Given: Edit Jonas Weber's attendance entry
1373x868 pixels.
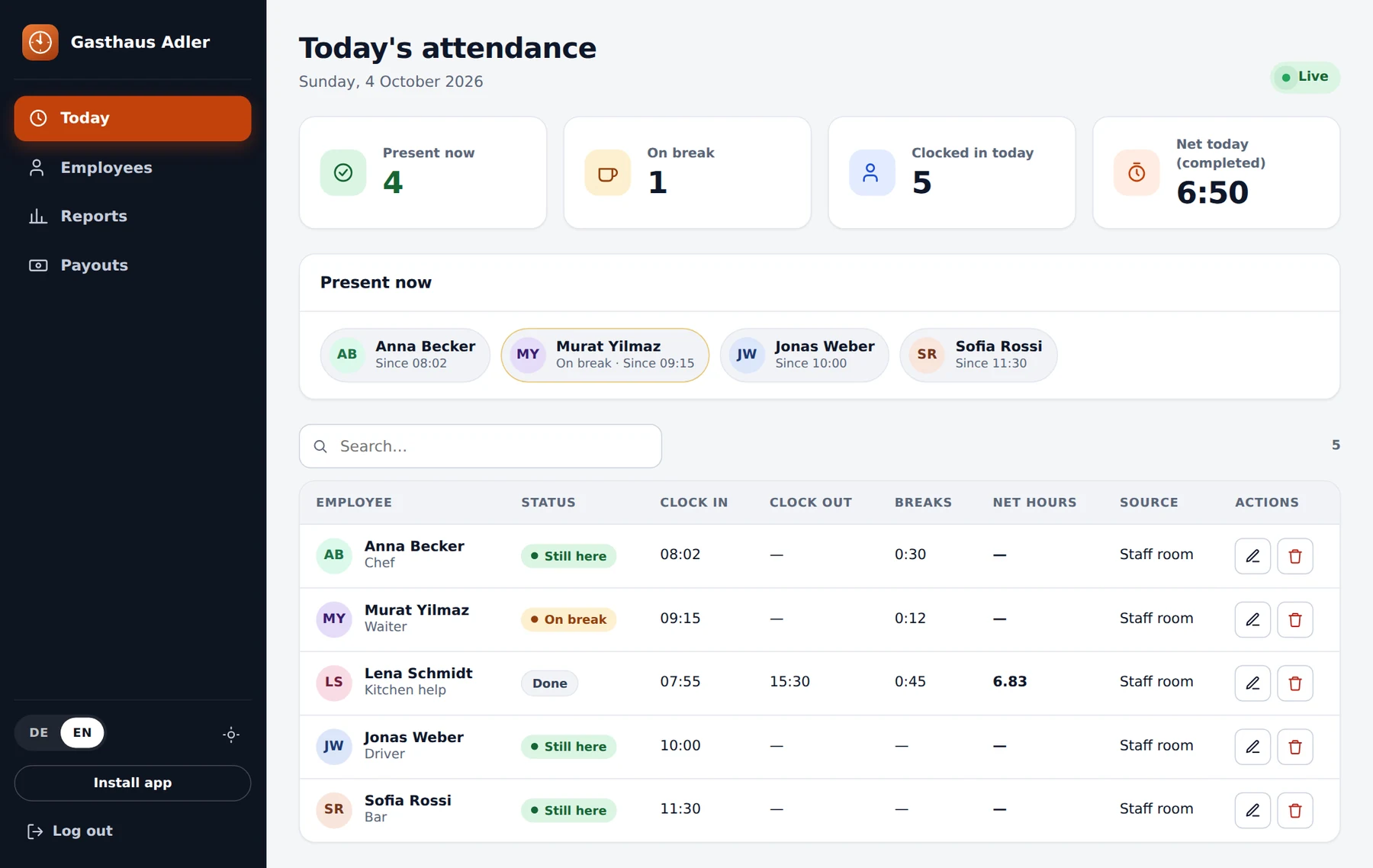Looking at the screenshot, I should pyautogui.click(x=1252, y=747).
